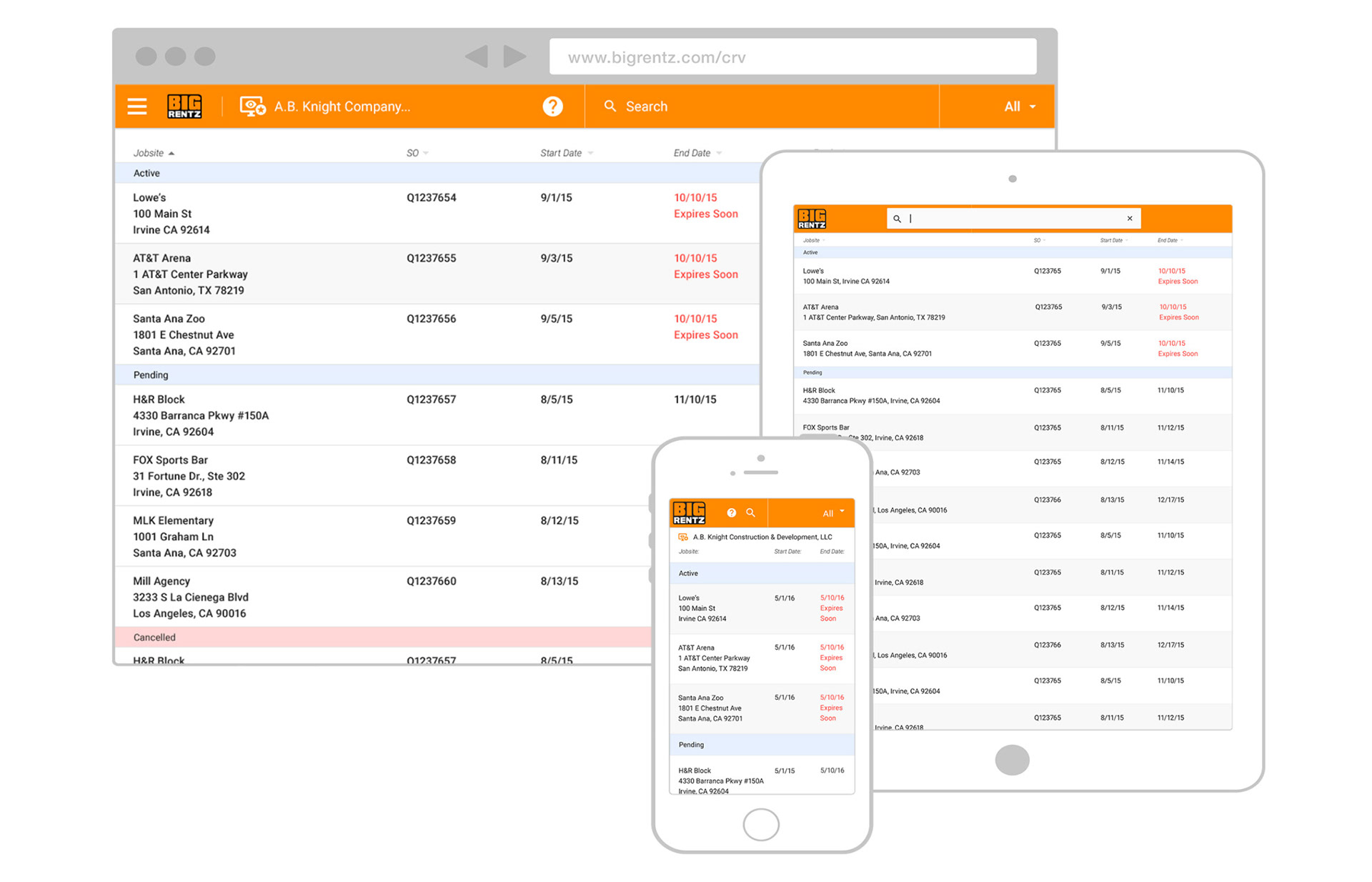Select the tablet AT&T Arena row
Image resolution: width=1372 pixels, height=882 pixels.
(1013, 312)
